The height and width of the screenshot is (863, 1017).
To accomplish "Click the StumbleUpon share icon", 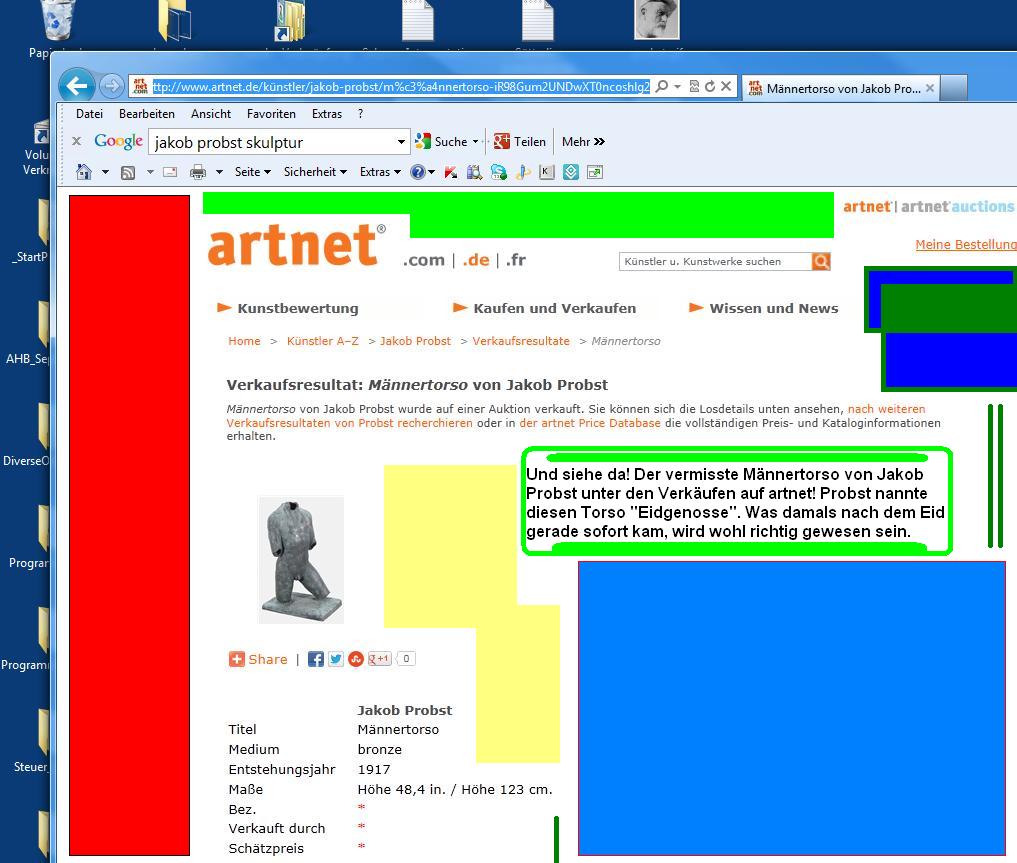I will tap(355, 659).
